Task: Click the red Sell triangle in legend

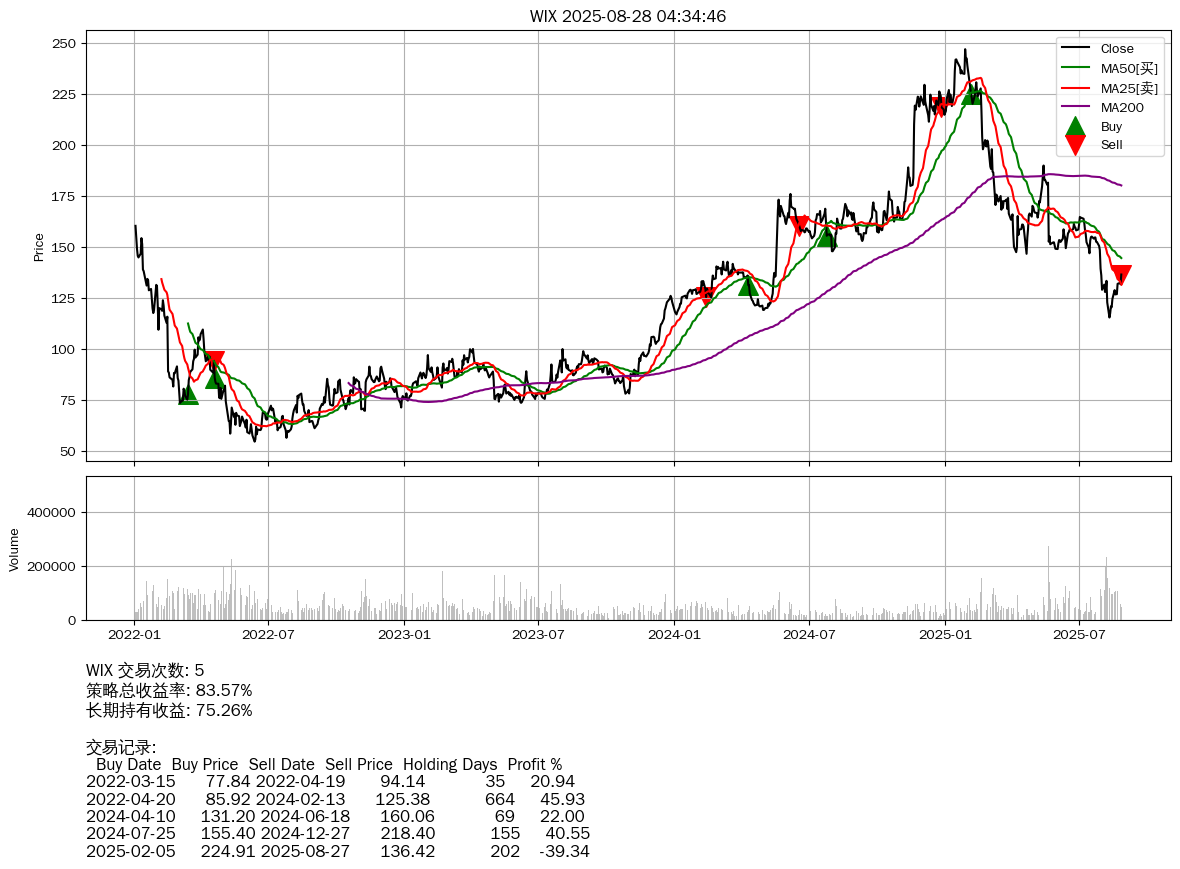Action: [x=1075, y=145]
